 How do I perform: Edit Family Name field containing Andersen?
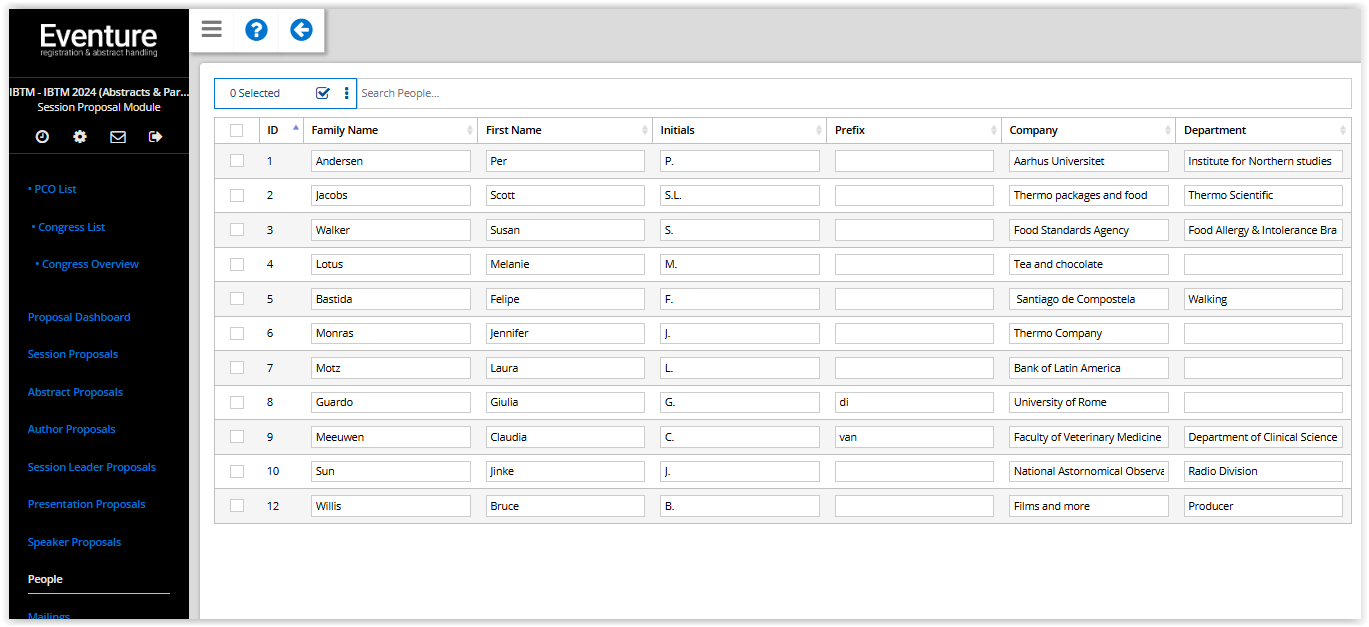(x=391, y=161)
